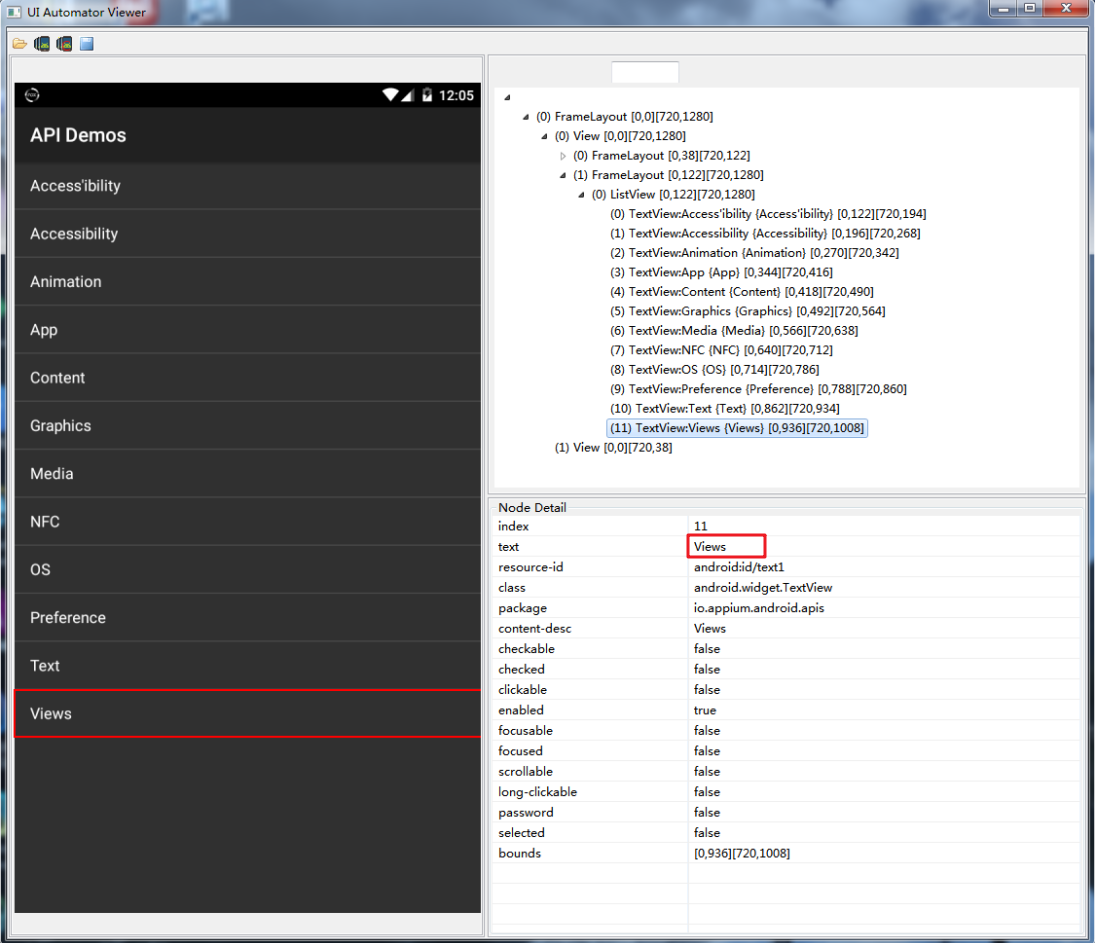The width and height of the screenshot is (1095, 943).
Task: Click the Device Screenshot (uiautomator dump) icon
Action: point(42,44)
